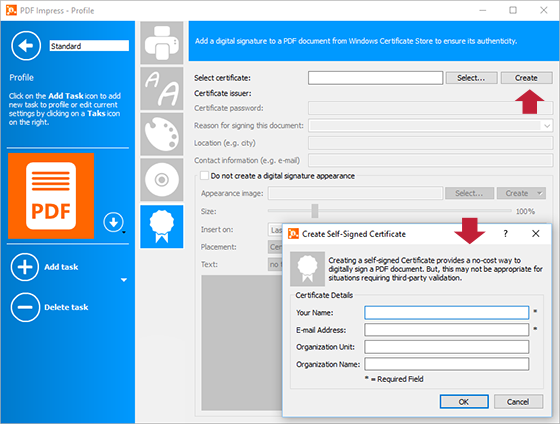Click the back arrow icon
Viewport: 560px width, 424px height.
click(26, 46)
